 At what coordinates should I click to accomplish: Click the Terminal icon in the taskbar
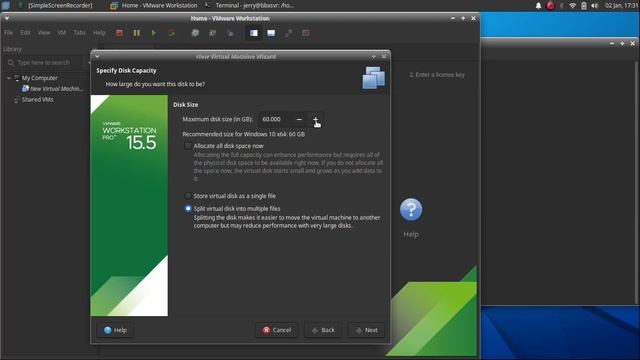tap(208, 5)
